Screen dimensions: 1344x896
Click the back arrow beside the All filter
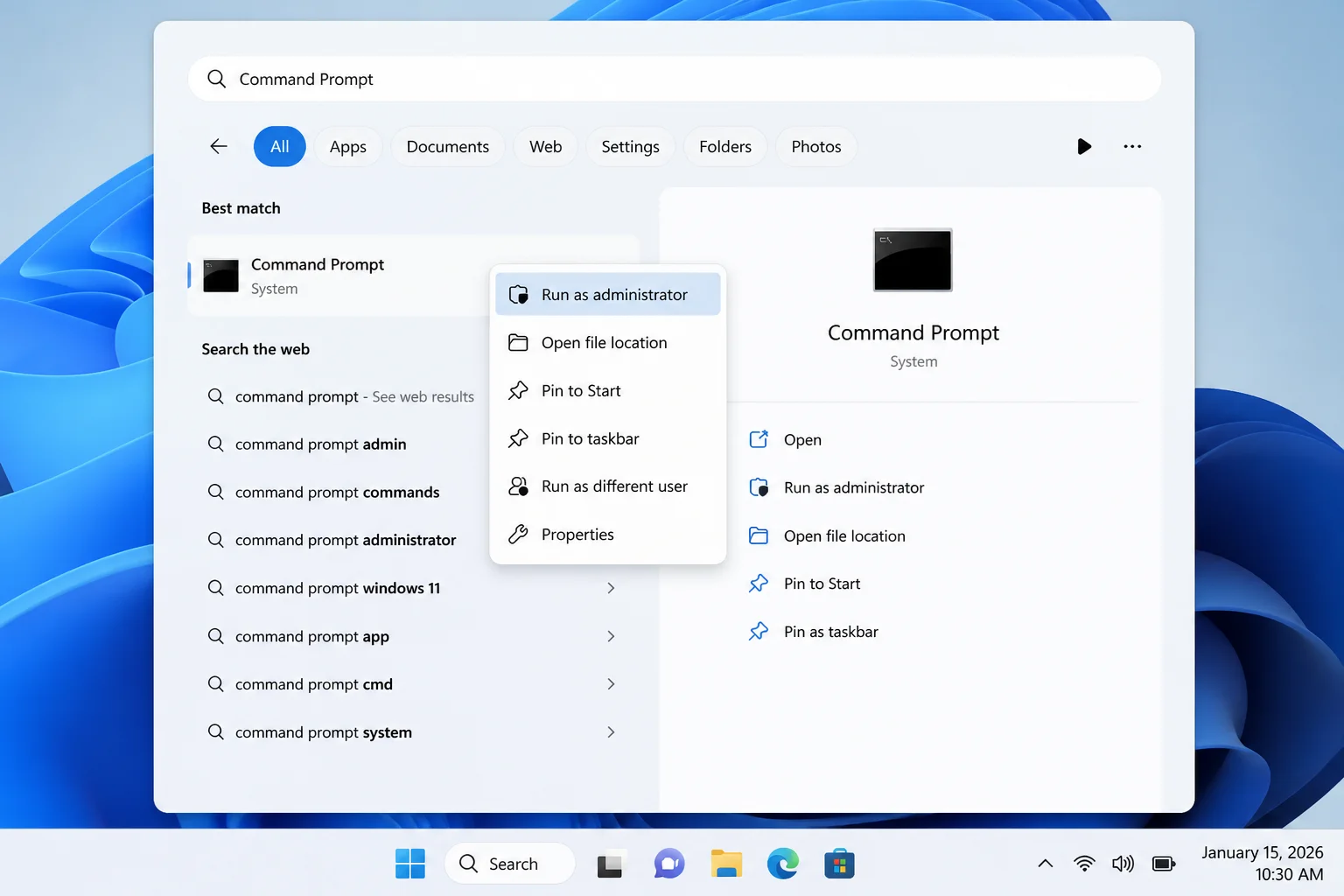point(219,146)
